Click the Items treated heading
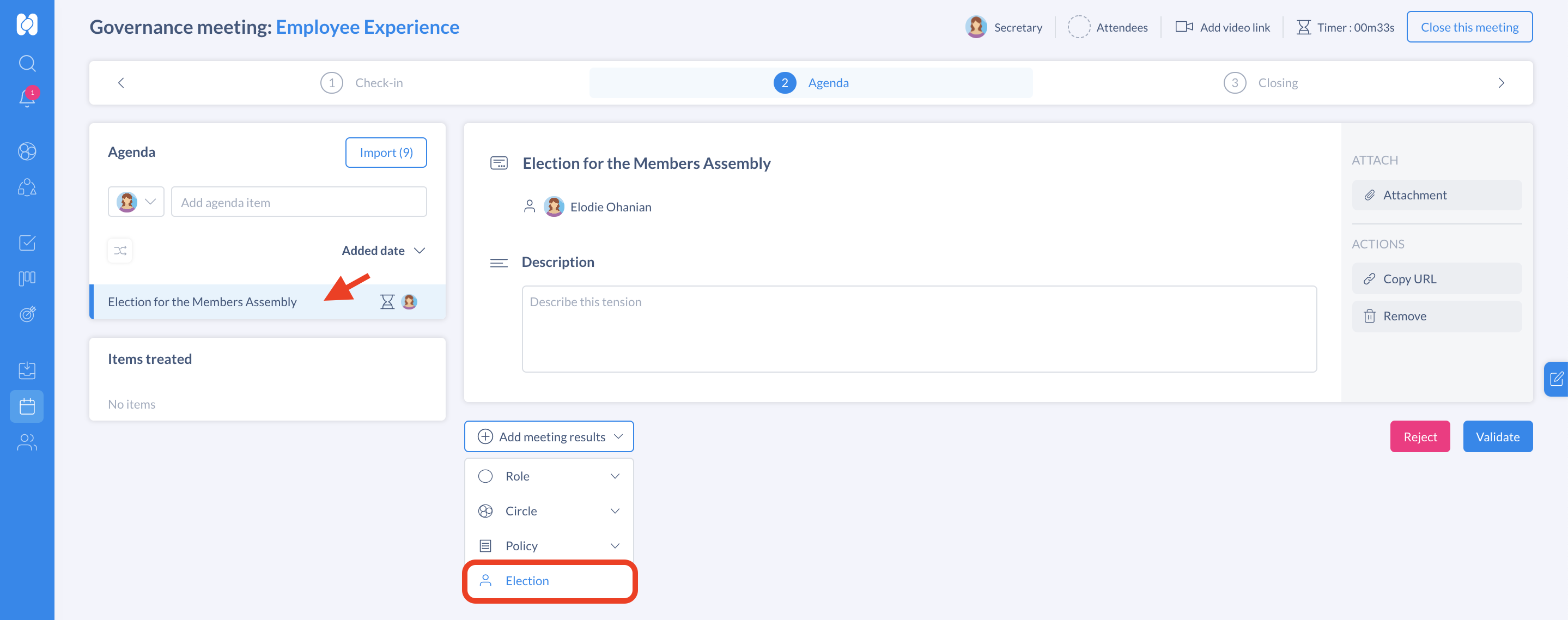Screen dimensions: 1568x620 [150, 359]
